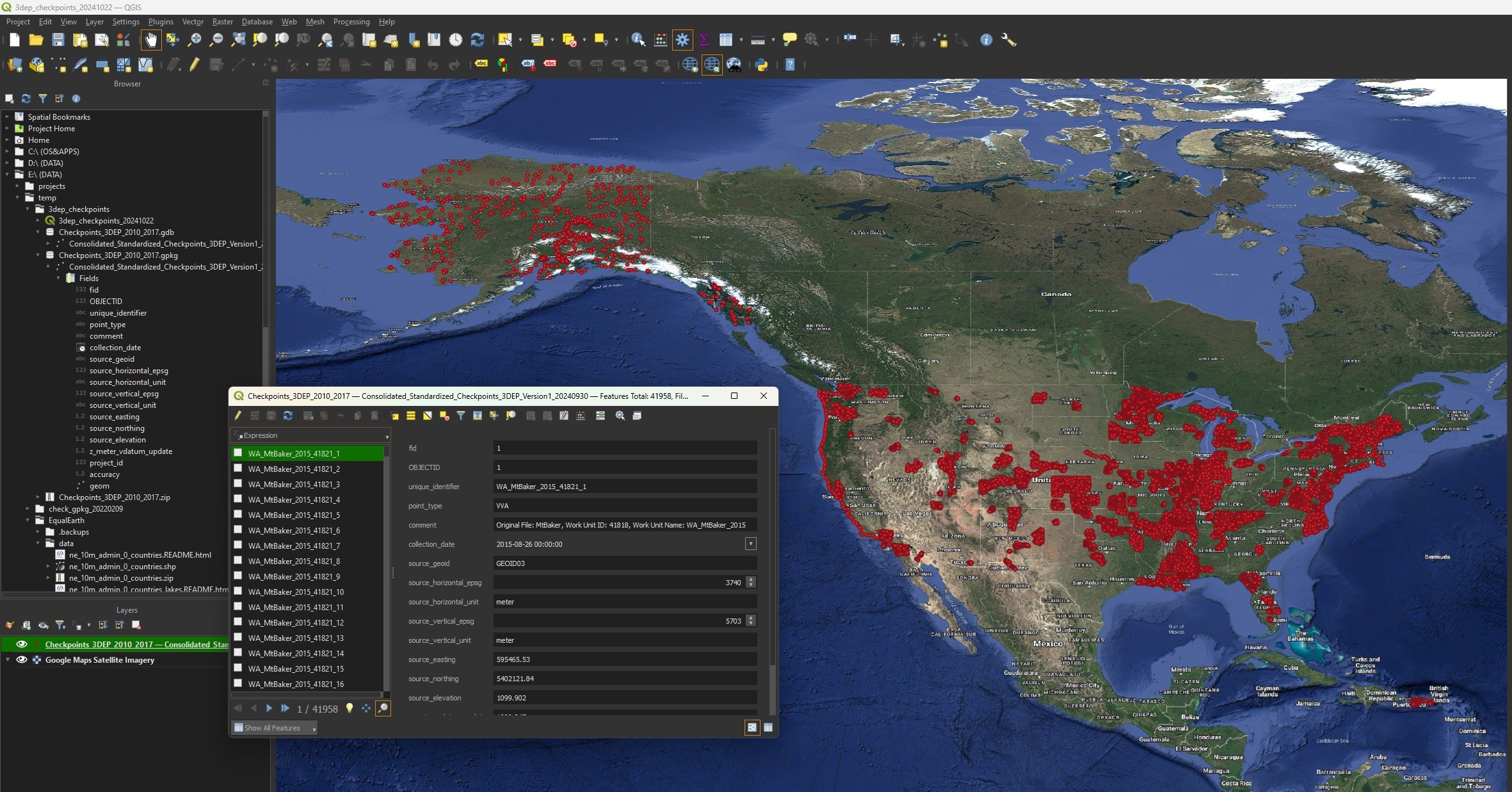Open project with the folder icon

36,40
